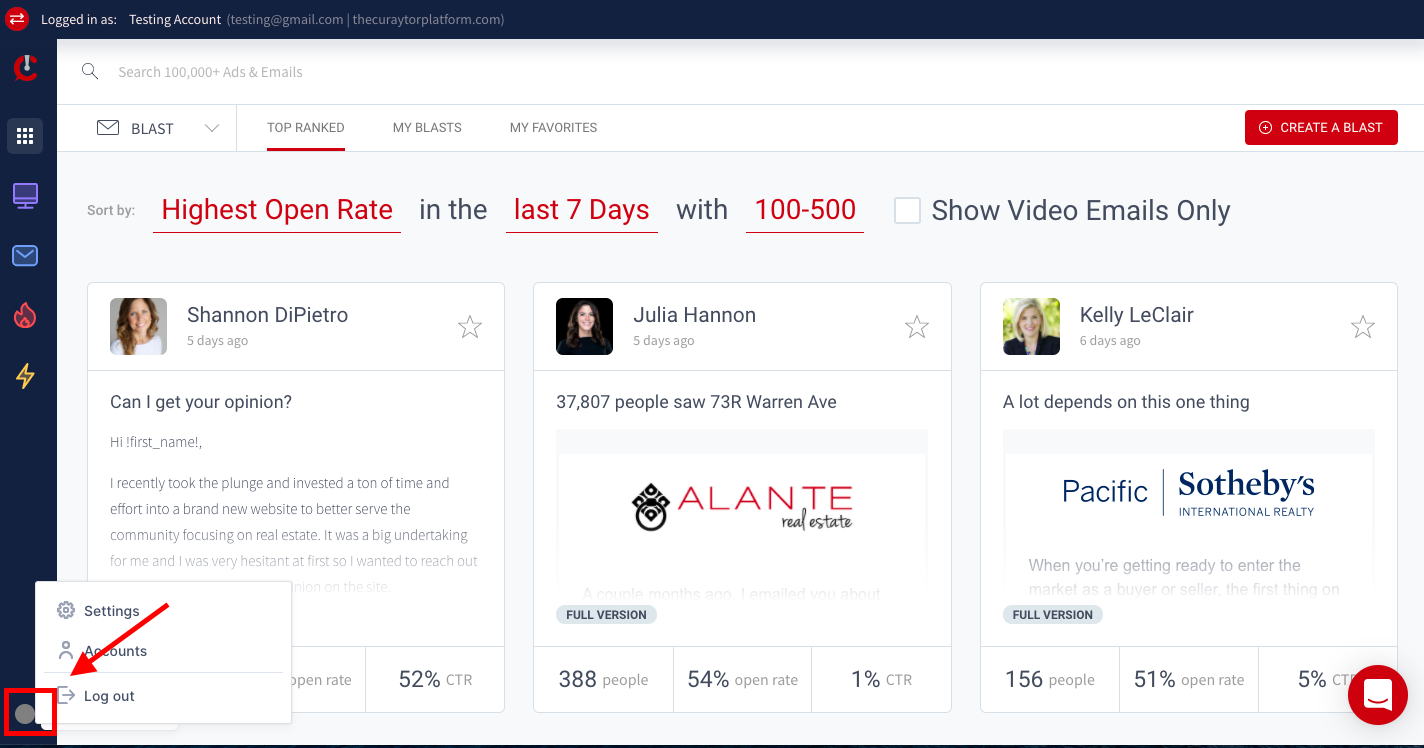Open the red chat support bubble
Screen dimensions: 1424x748
(x=1378, y=694)
